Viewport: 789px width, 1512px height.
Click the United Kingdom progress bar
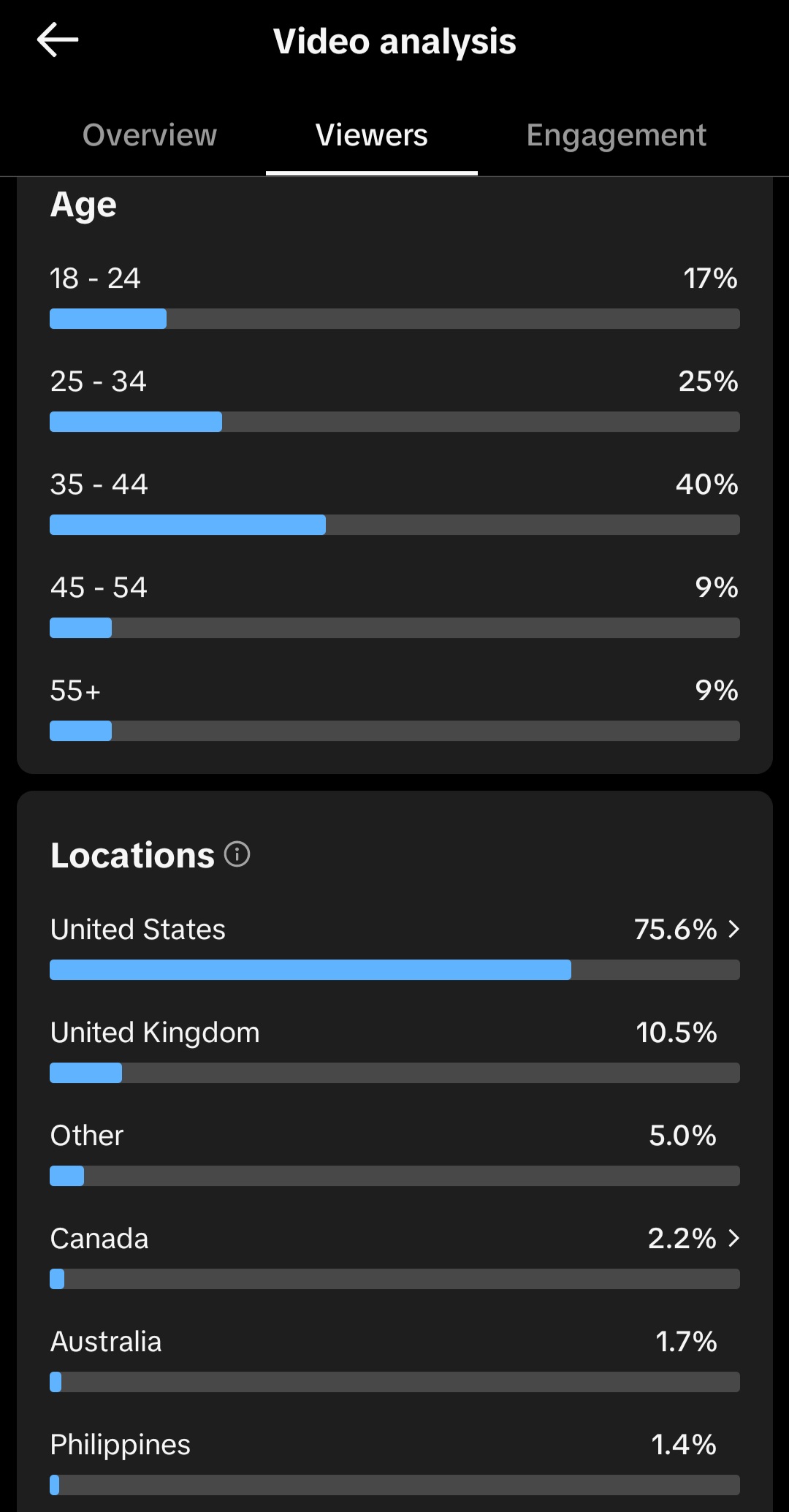coord(394,1073)
